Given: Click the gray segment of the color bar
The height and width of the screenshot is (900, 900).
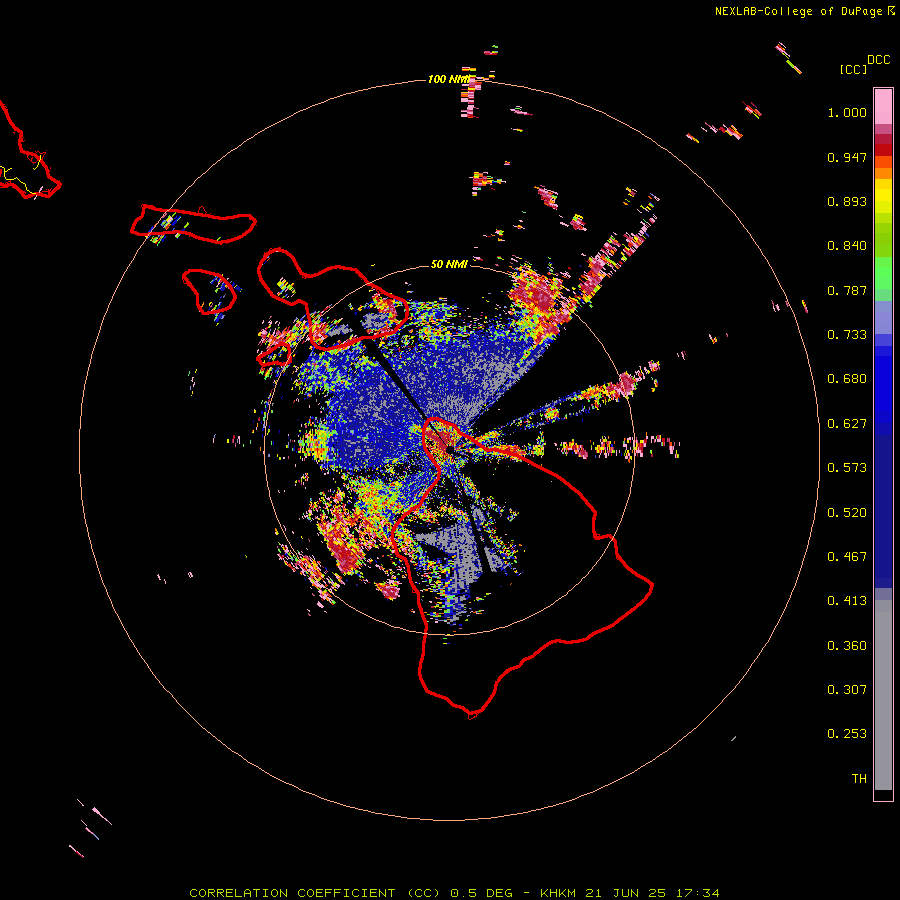Looking at the screenshot, I should tap(883, 695).
